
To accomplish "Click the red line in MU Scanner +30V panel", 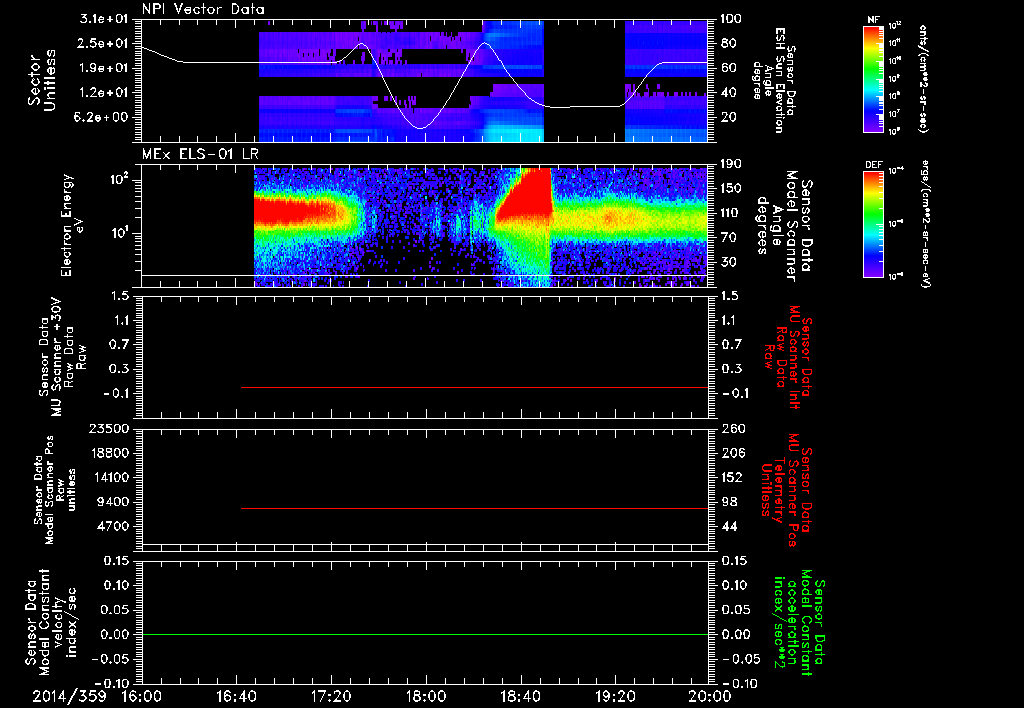I will point(475,387).
